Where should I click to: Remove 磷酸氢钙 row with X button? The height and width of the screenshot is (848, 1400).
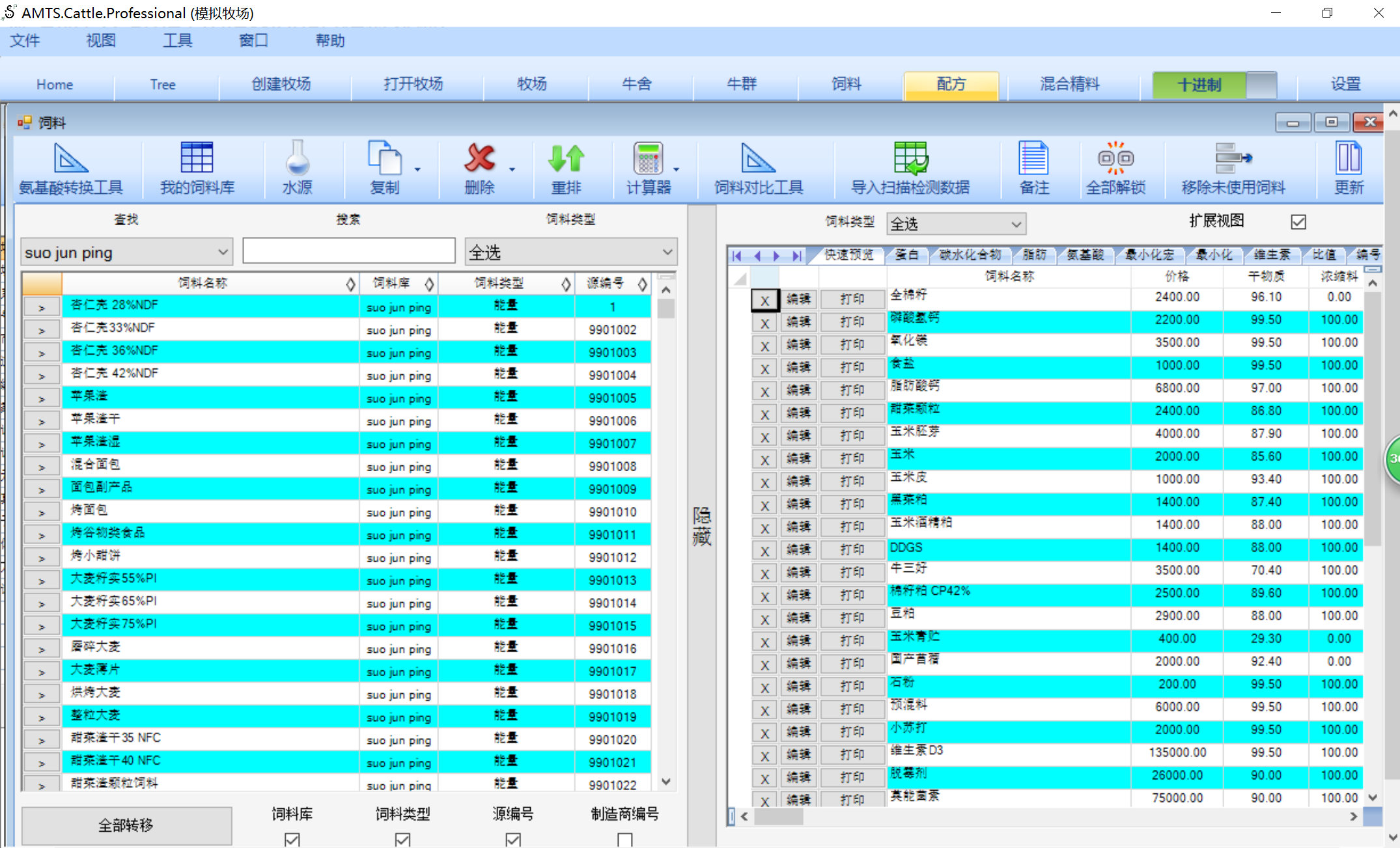(765, 323)
